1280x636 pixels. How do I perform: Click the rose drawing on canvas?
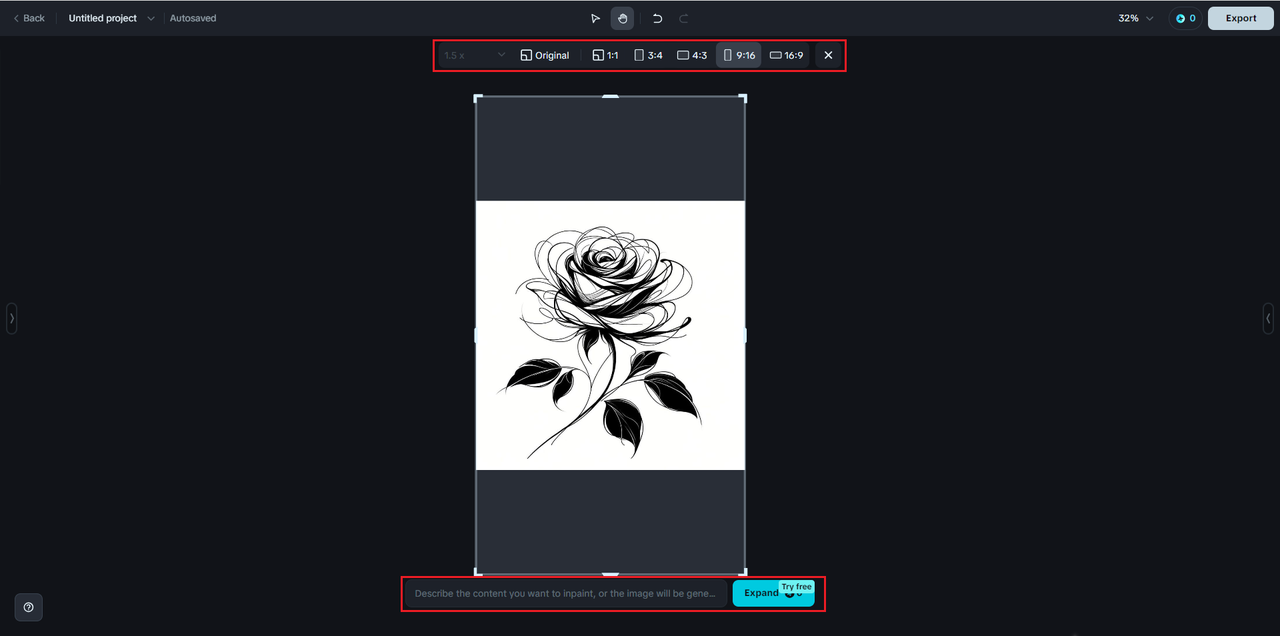(x=610, y=335)
